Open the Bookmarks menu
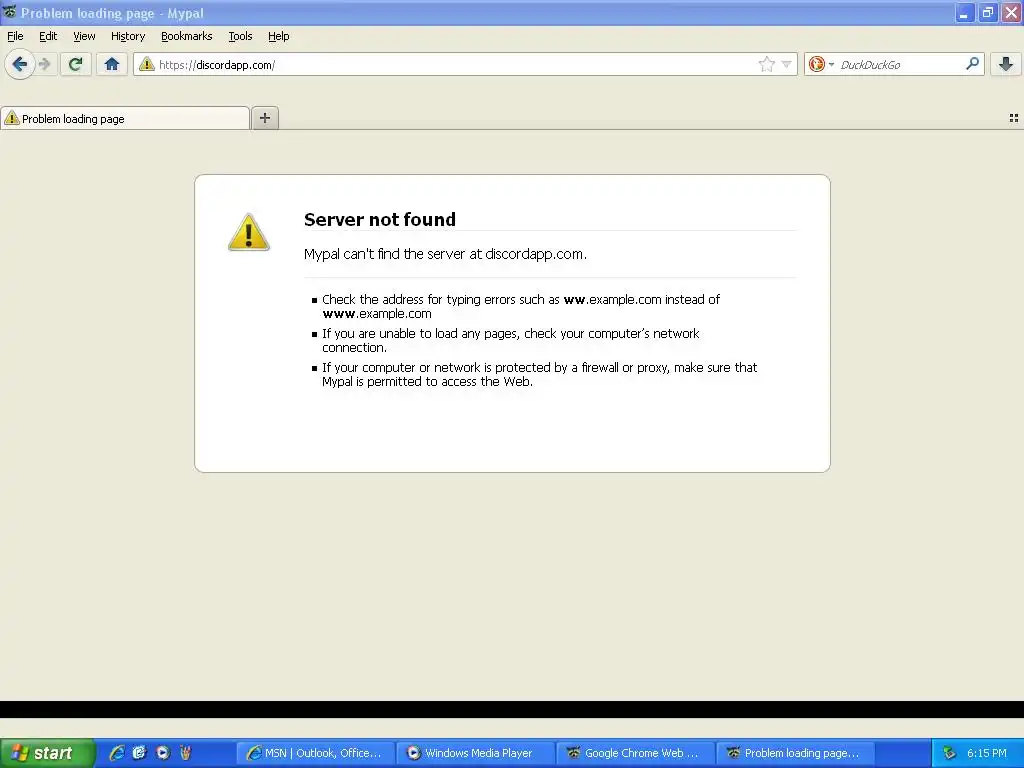 pyautogui.click(x=186, y=36)
